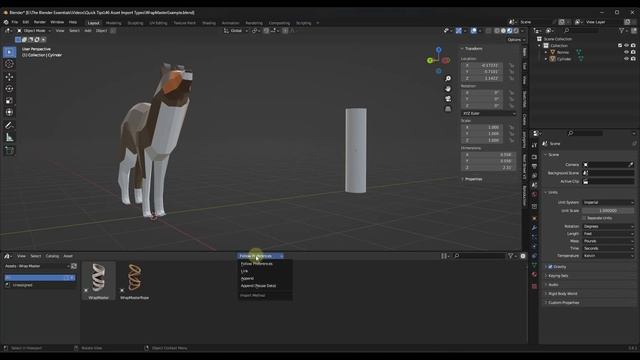
Task: Toggle the snapping magnet
Action: click(266, 31)
